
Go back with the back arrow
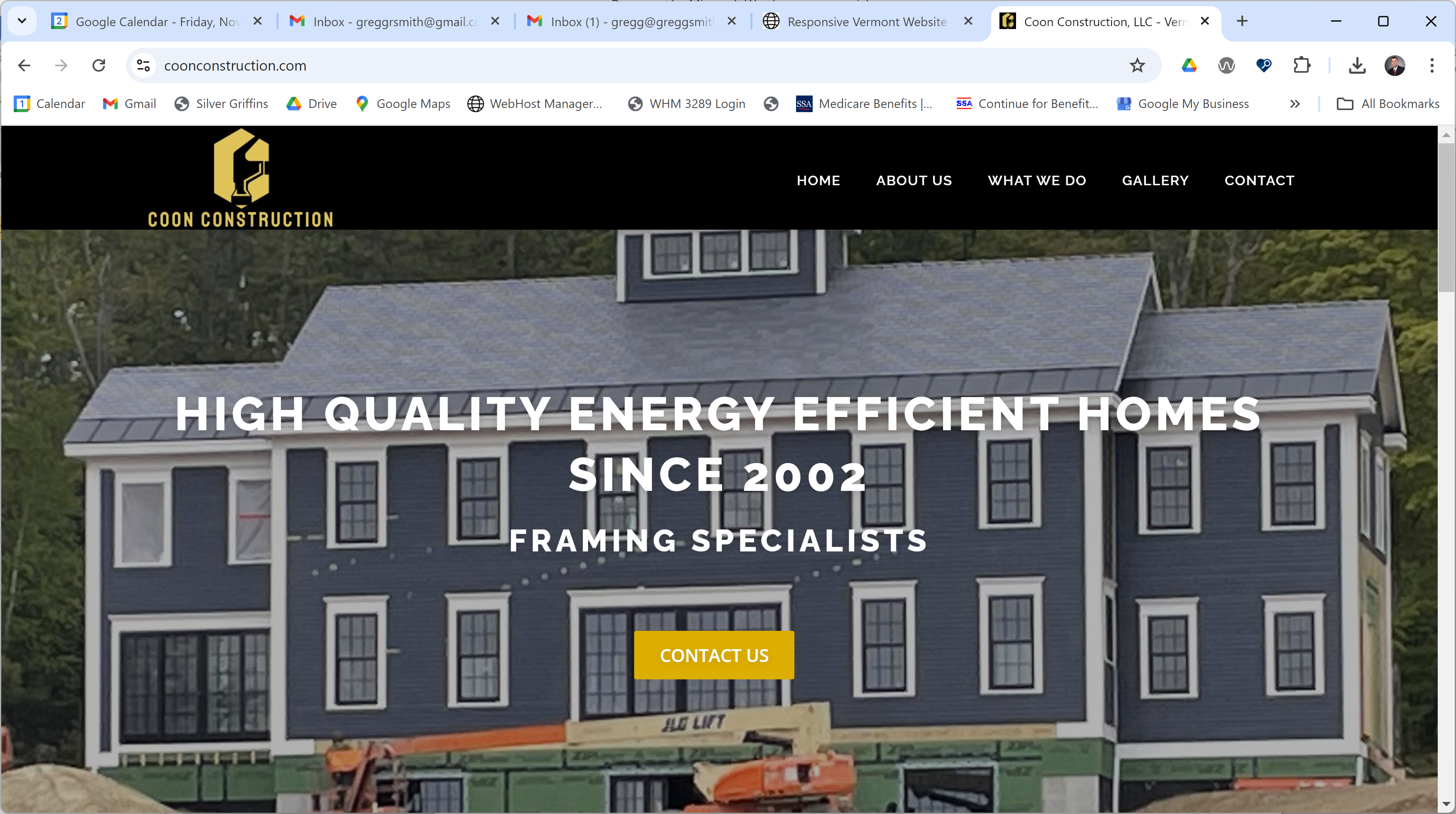pyautogui.click(x=24, y=66)
